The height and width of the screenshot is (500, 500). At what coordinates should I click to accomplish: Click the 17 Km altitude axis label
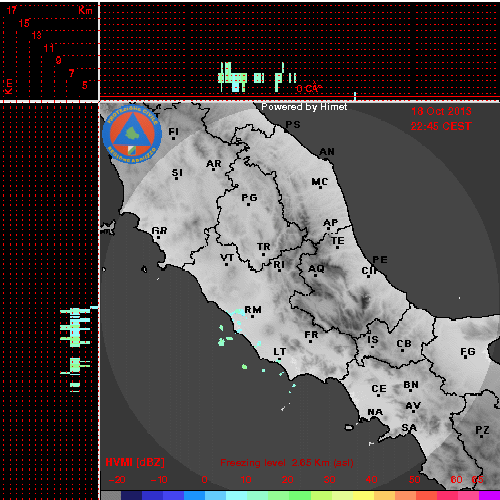(x=11, y=10)
